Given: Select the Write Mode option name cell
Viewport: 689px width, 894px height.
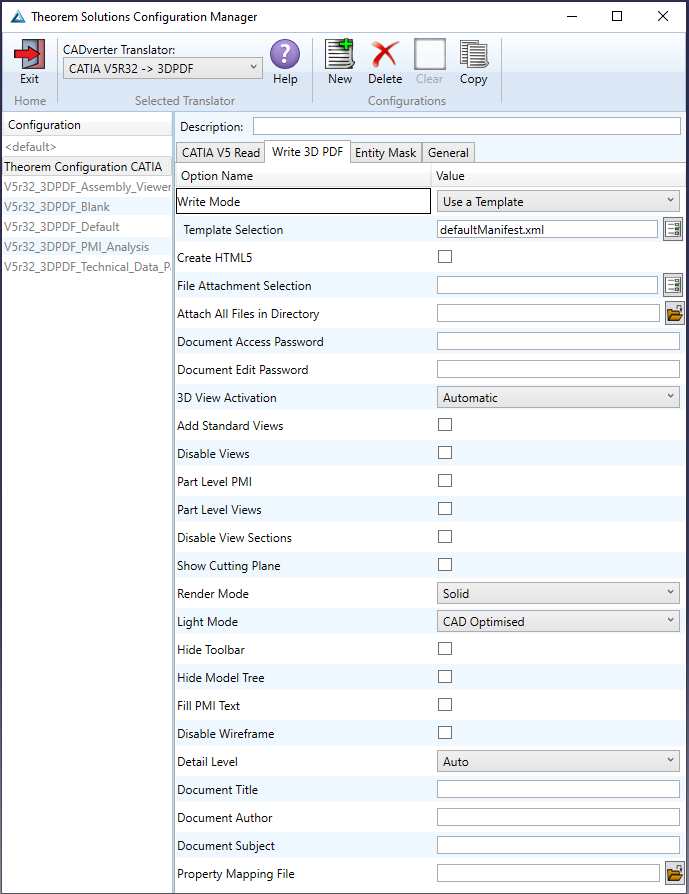Looking at the screenshot, I should pos(303,201).
